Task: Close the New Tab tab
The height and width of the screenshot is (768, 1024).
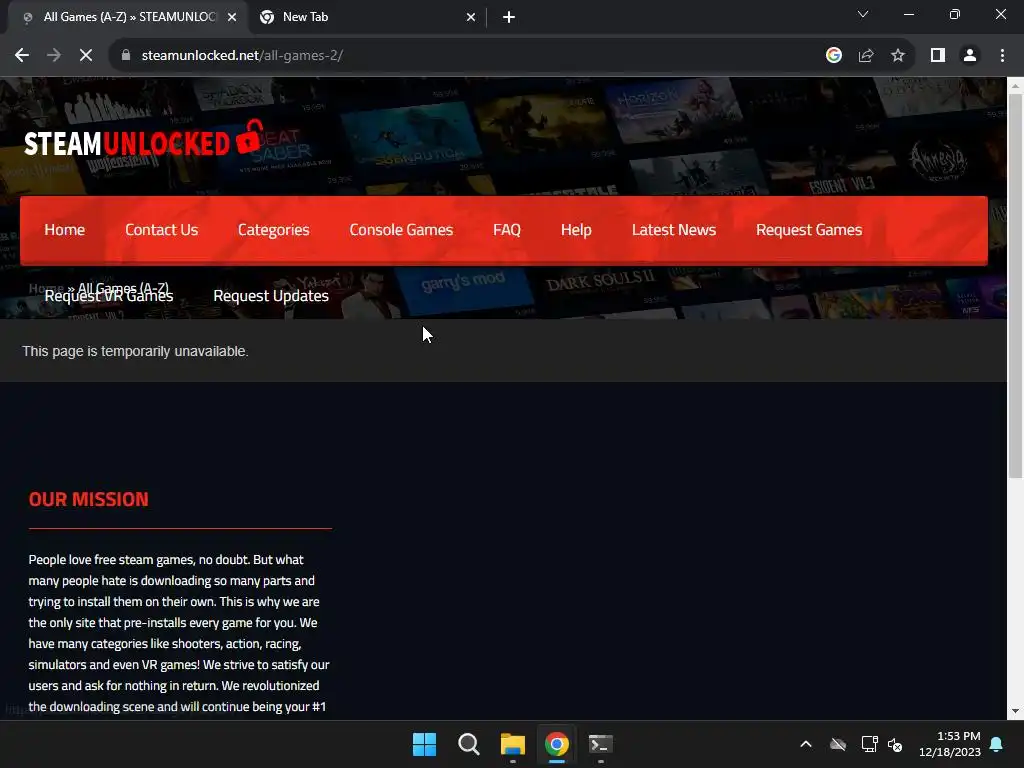Action: 471,18
